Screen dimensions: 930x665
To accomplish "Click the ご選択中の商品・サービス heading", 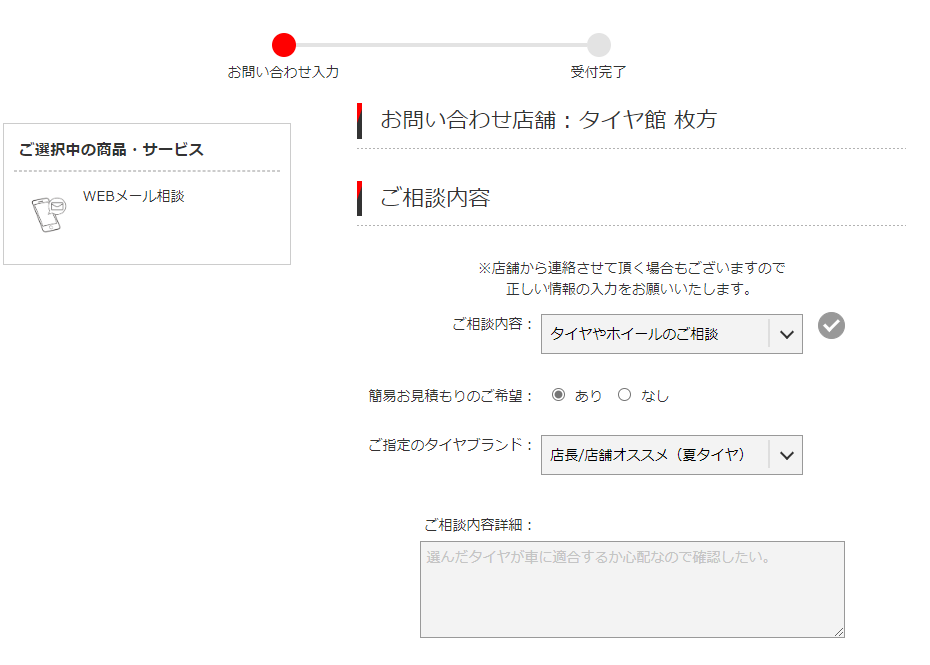I will [x=111, y=150].
